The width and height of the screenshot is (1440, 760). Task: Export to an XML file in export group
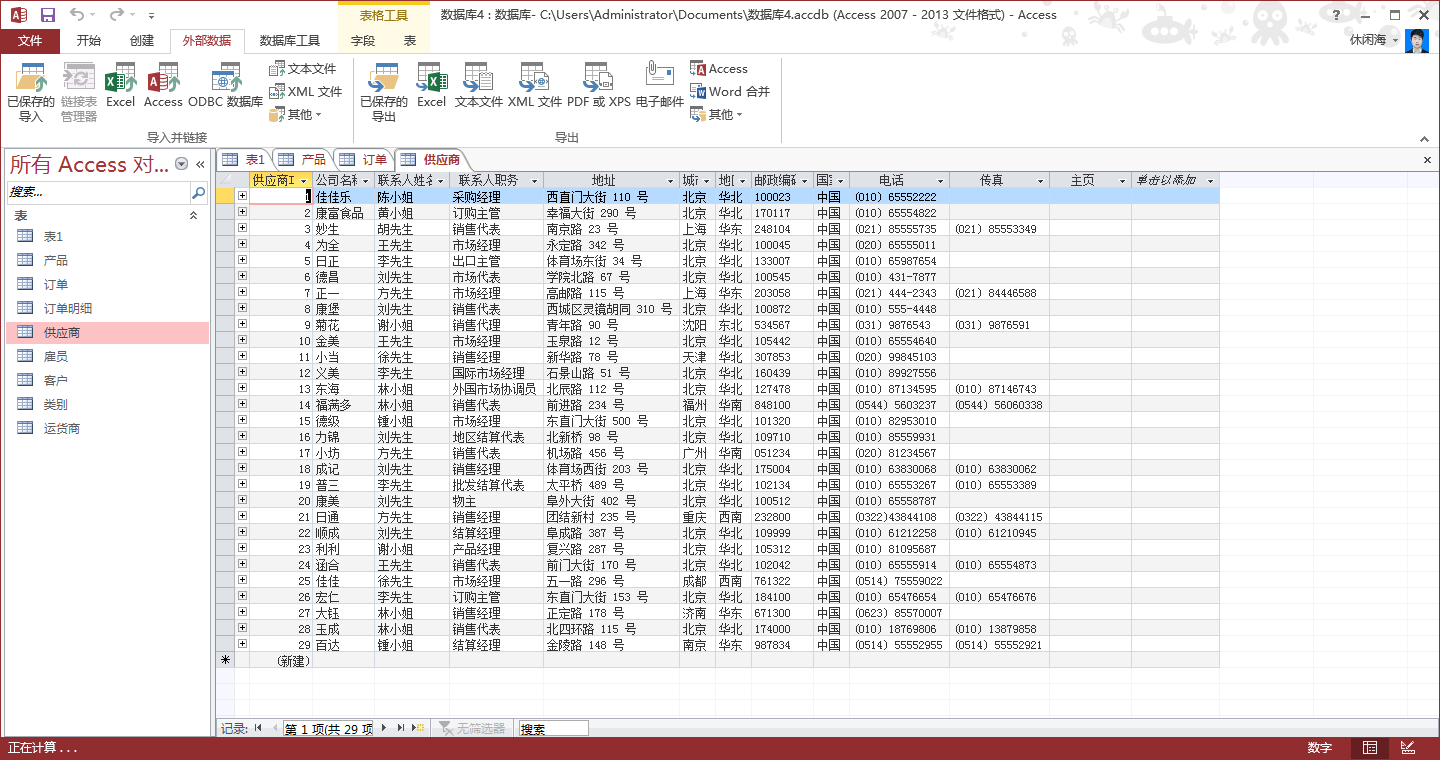click(x=535, y=85)
